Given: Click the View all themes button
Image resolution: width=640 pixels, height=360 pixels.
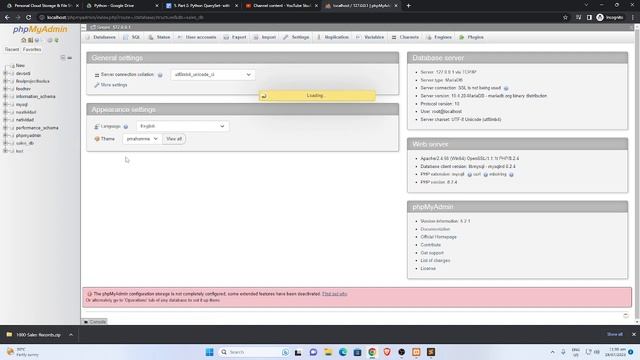Looking at the screenshot, I should tap(174, 139).
